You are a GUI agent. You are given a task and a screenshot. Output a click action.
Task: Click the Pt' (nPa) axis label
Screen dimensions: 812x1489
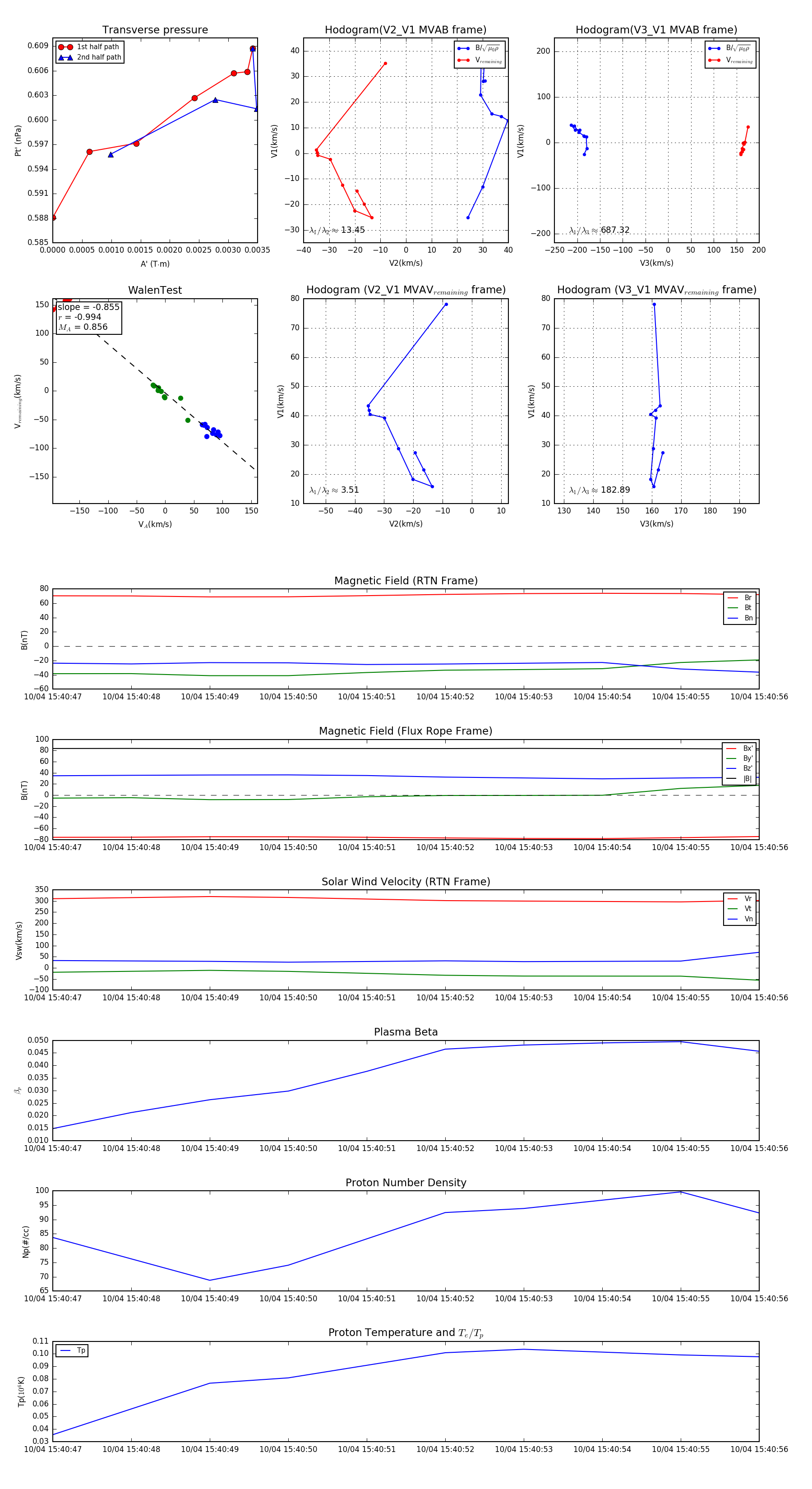tap(18, 140)
